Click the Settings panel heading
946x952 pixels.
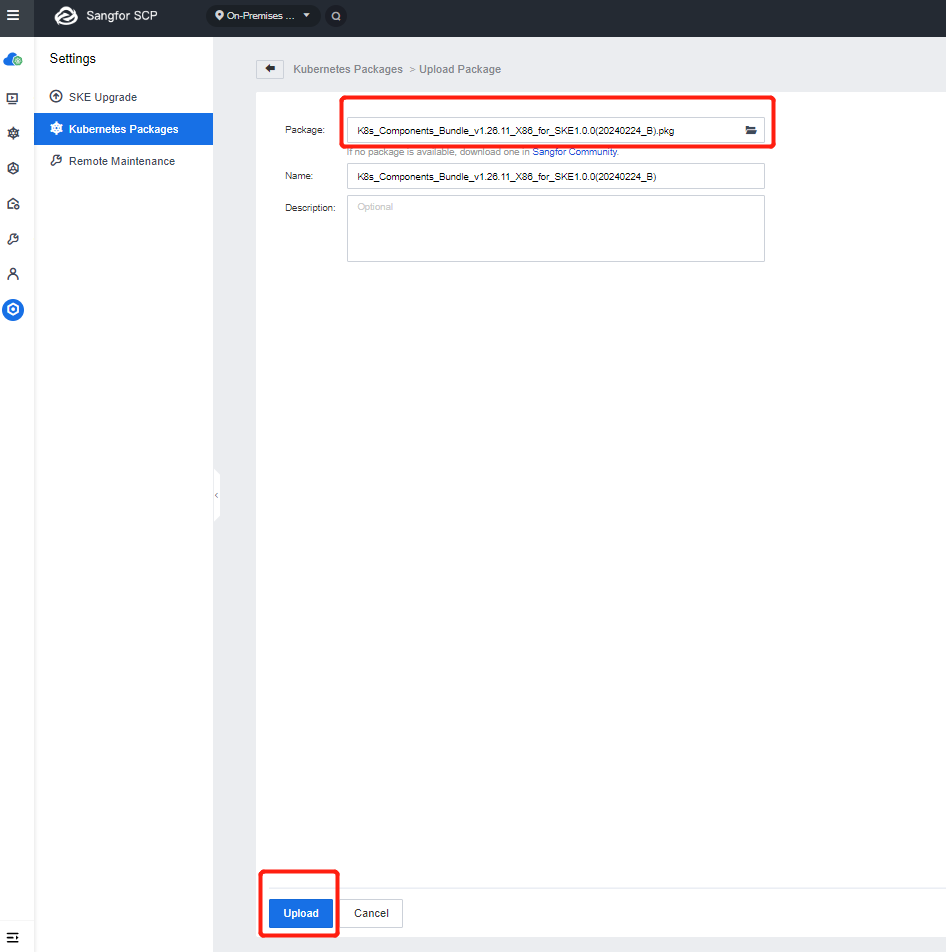click(x=73, y=58)
